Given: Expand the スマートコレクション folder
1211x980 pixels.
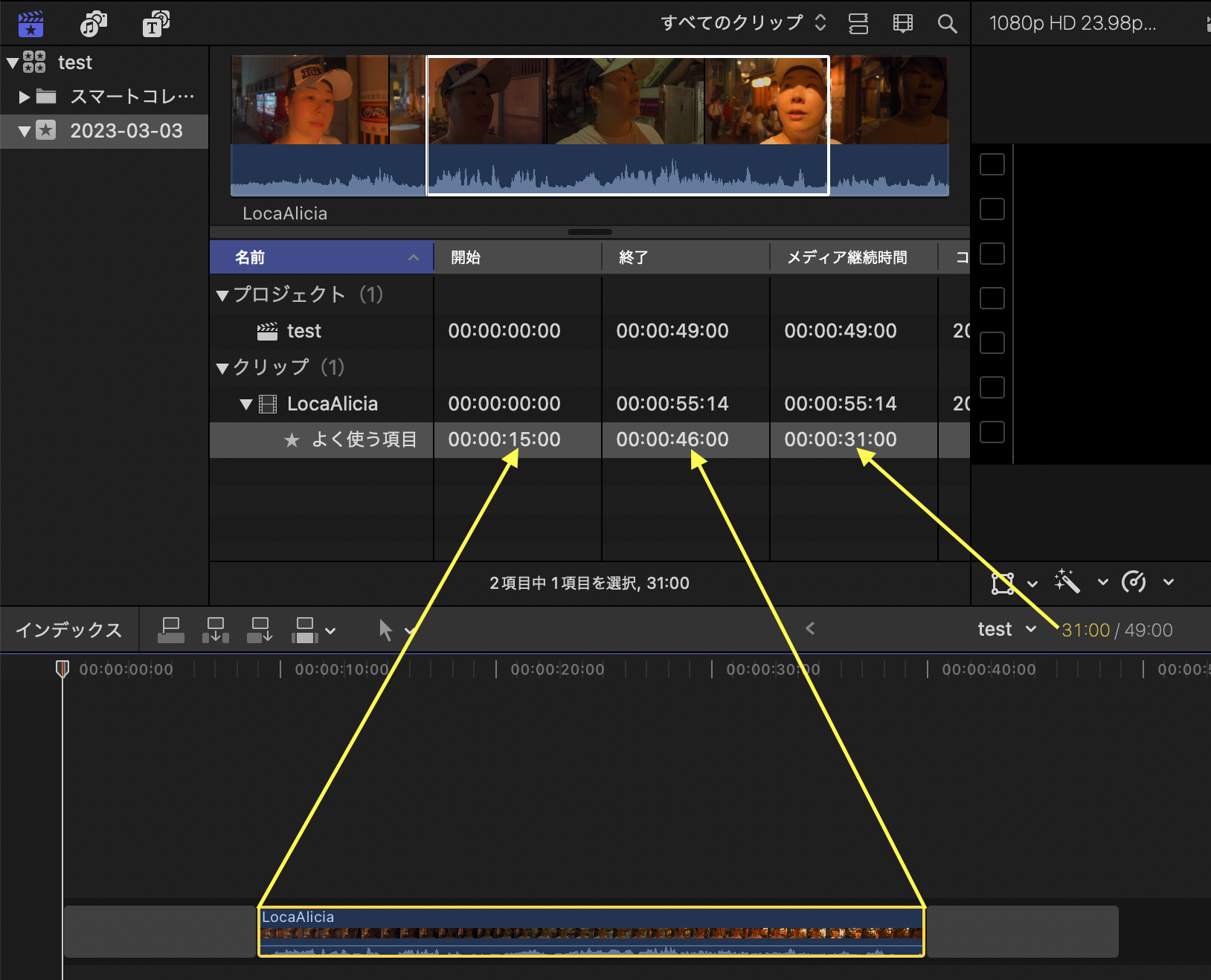Looking at the screenshot, I should 25,97.
